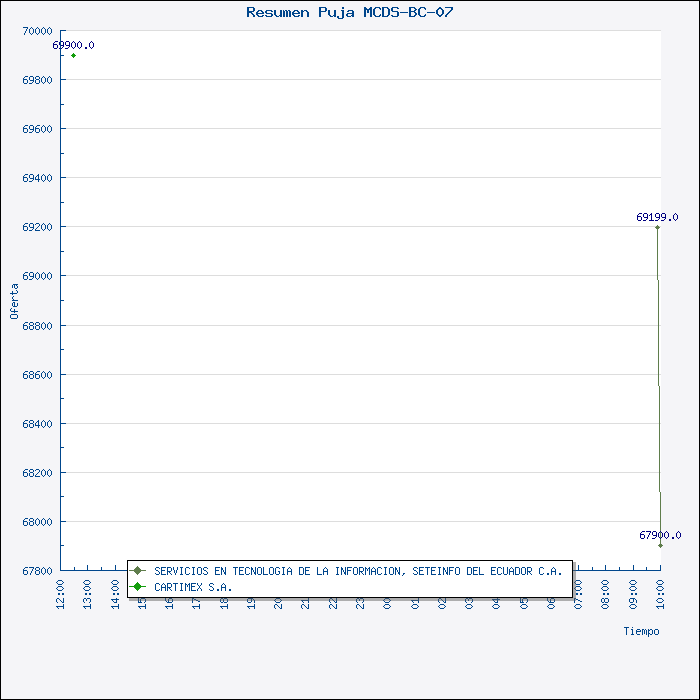This screenshot has height=700, width=700.
Task: Click the 69199.0 value label
Action: click(657, 217)
